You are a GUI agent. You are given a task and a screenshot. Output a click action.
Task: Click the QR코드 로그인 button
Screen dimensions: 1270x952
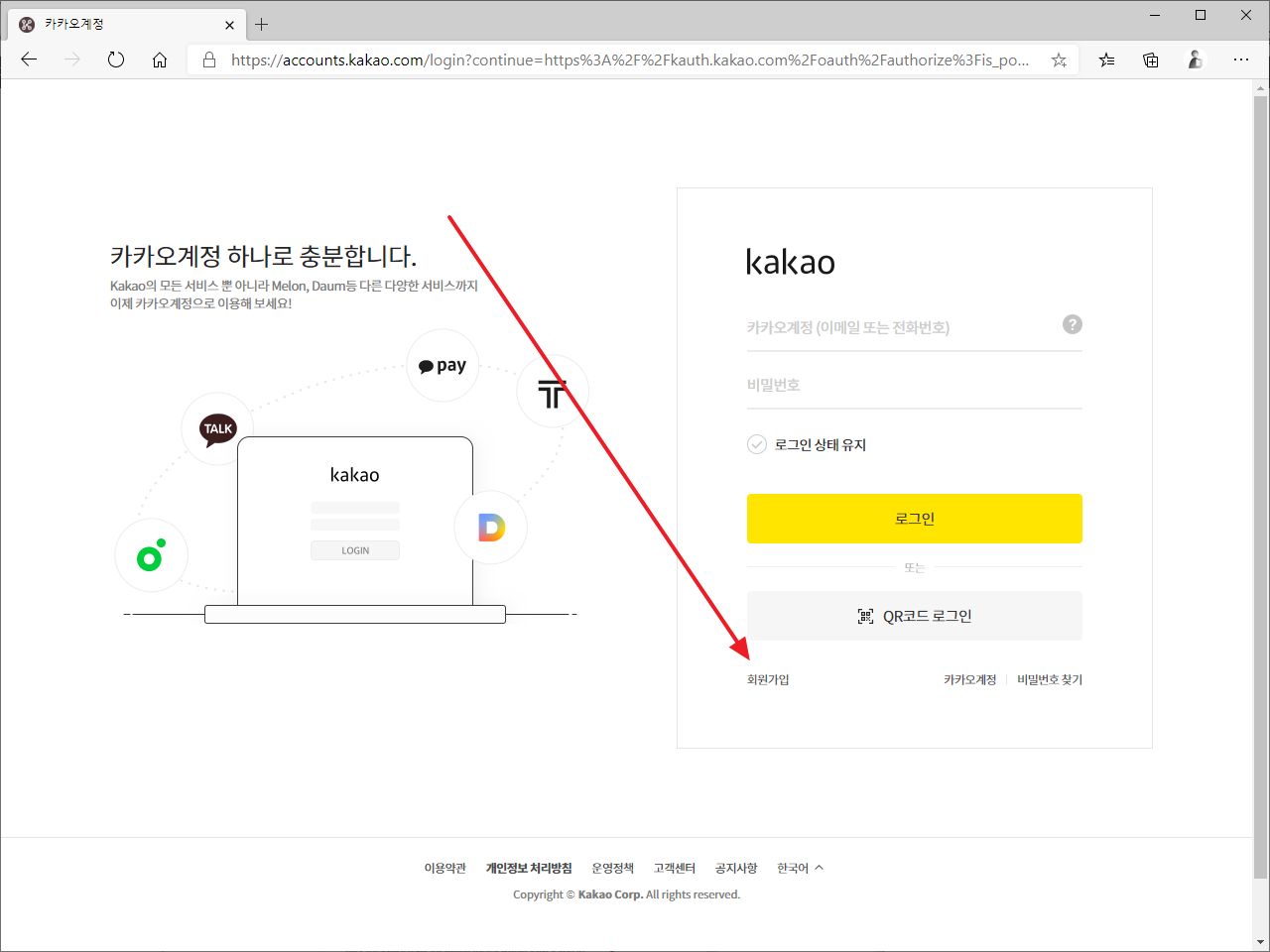[x=915, y=616]
